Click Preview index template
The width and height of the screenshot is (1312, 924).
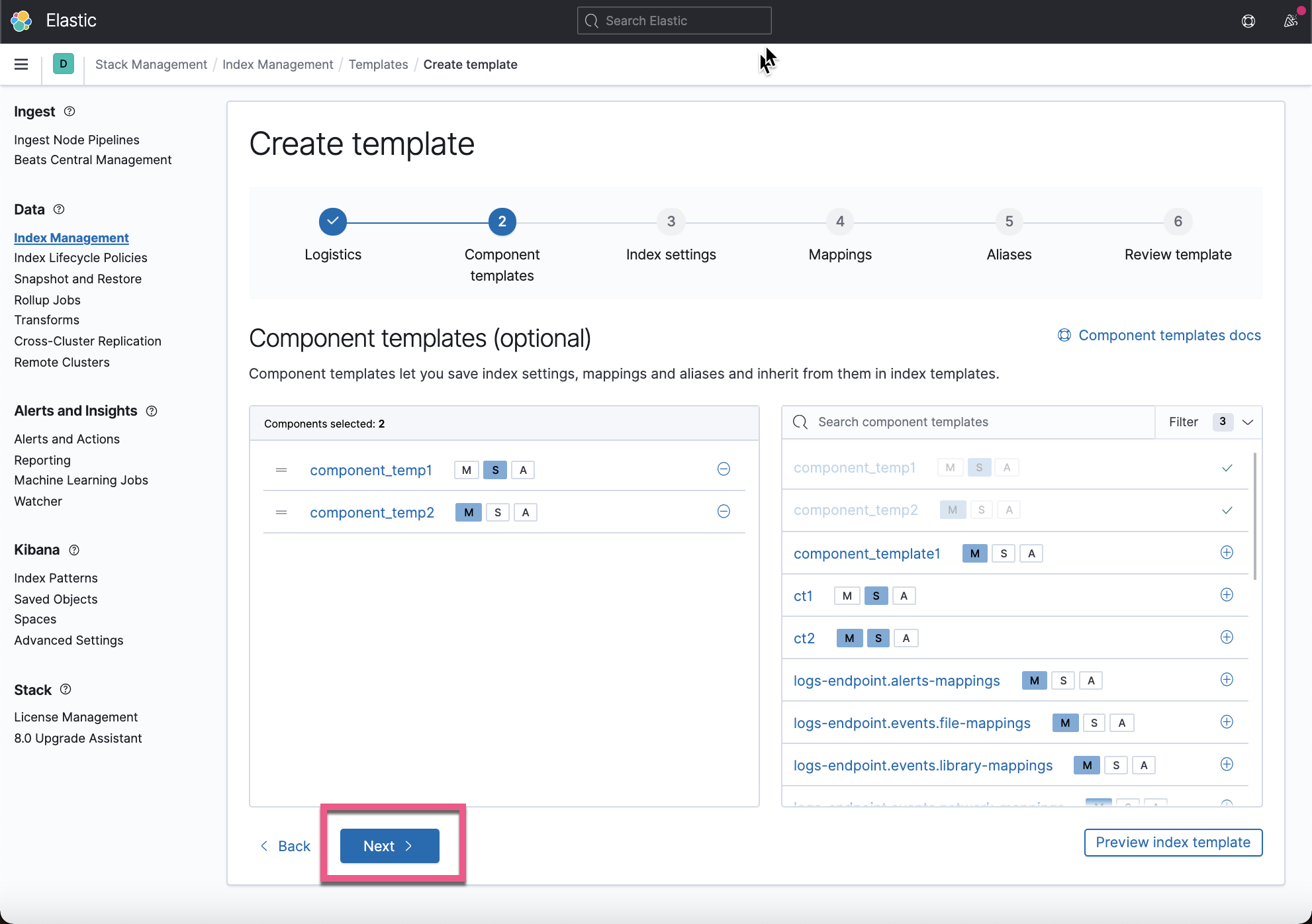pyautogui.click(x=1172, y=842)
